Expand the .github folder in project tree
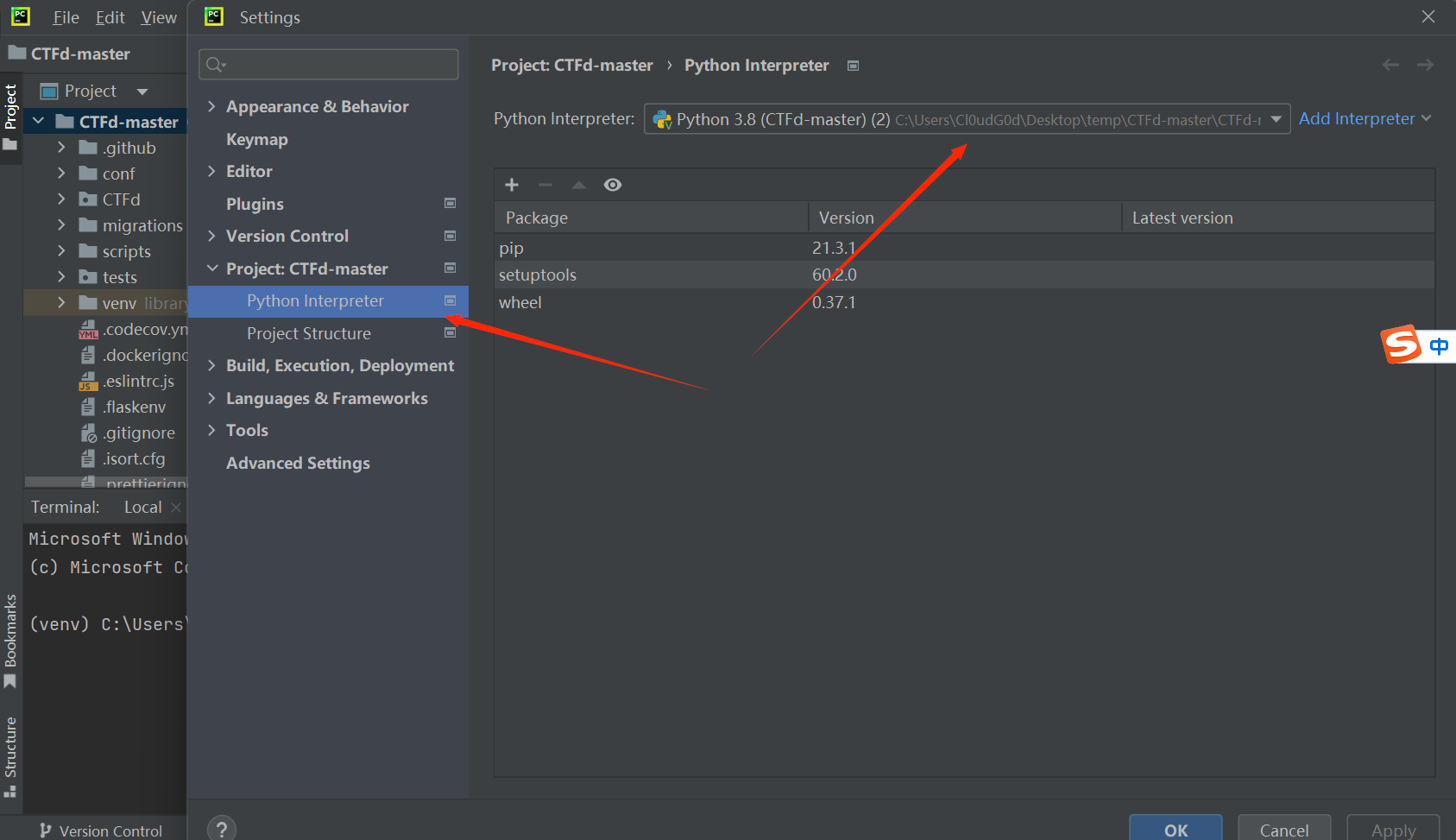Screen dimensions: 1456x840 point(61,148)
